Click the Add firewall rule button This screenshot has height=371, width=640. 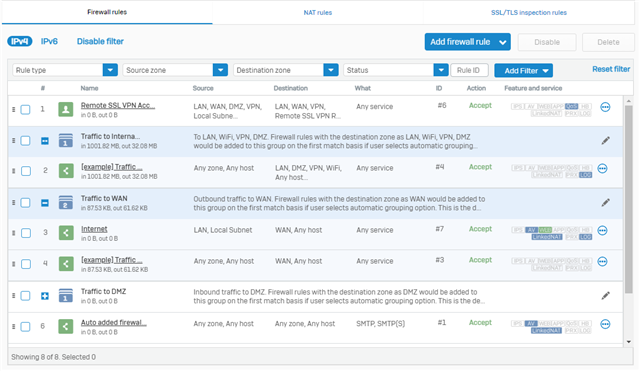tap(467, 42)
